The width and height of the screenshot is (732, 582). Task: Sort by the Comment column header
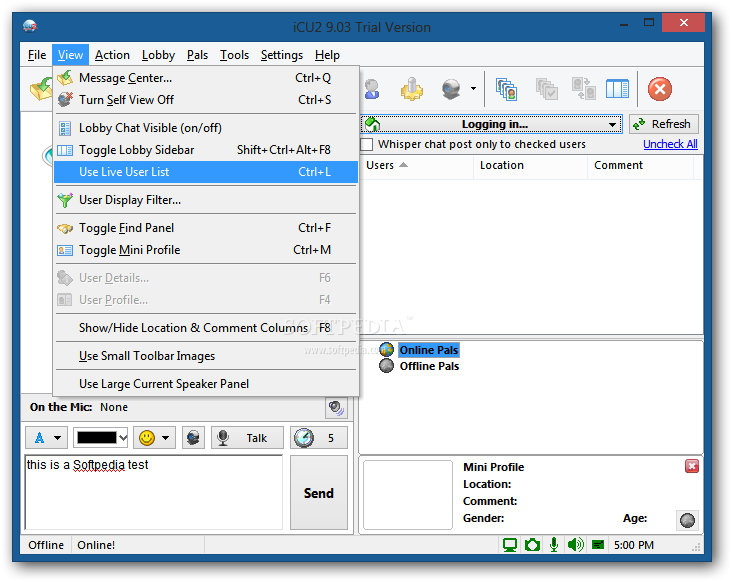(x=640, y=165)
